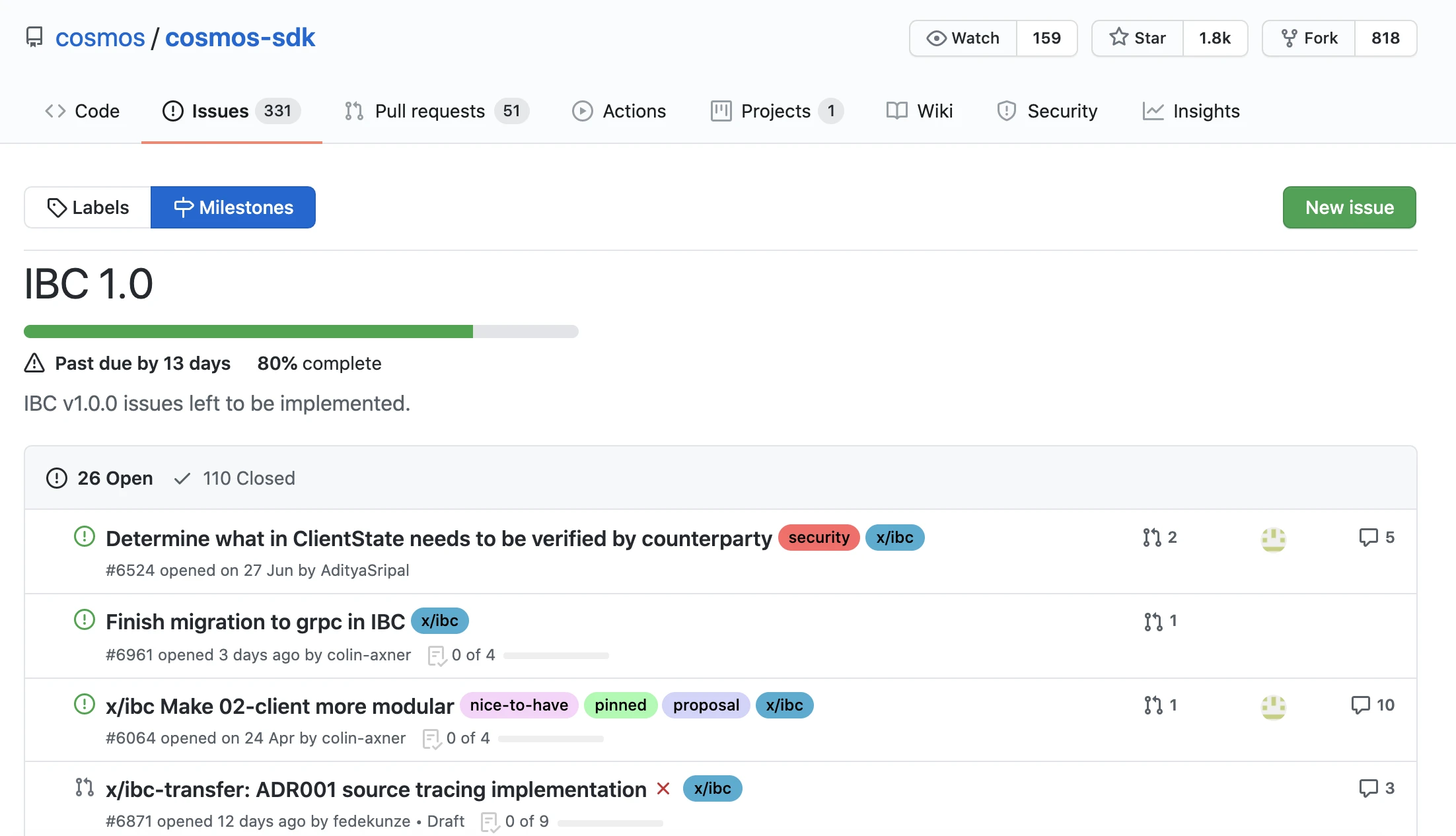Image resolution: width=1456 pixels, height=836 pixels.
Task: Open the 10 comments on 02-client issue
Action: 1373,705
